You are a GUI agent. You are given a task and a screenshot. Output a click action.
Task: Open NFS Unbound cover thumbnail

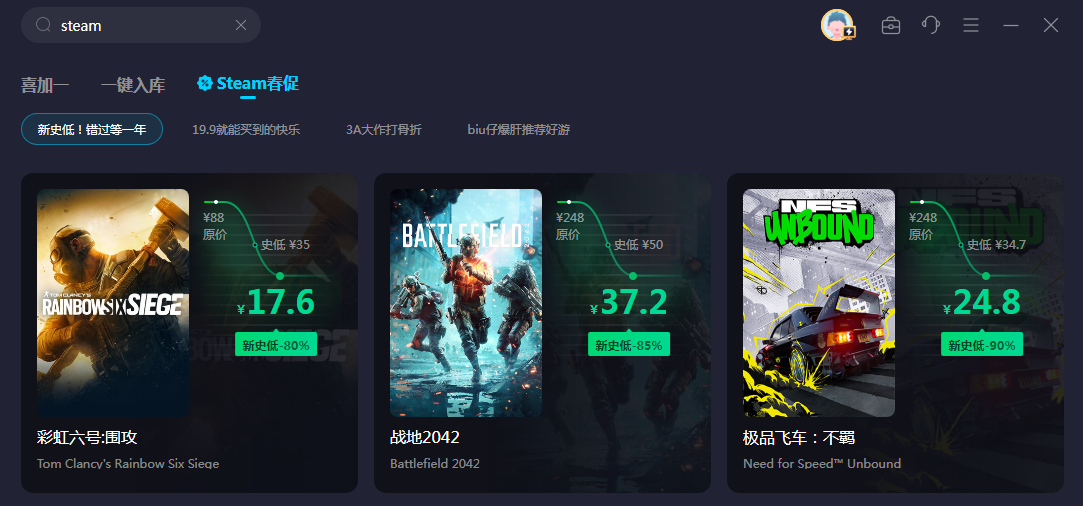pyautogui.click(x=818, y=303)
